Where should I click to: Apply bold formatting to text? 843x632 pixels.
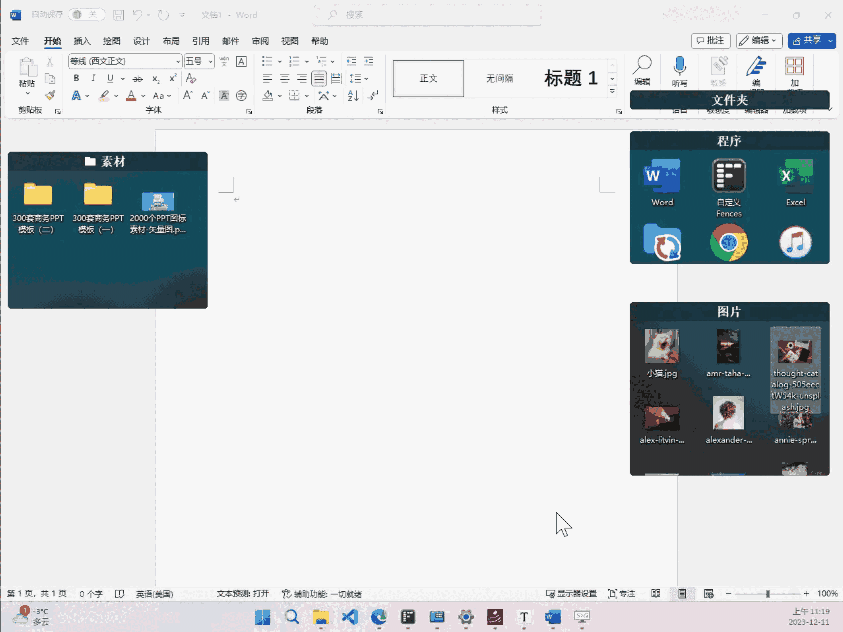(x=76, y=78)
